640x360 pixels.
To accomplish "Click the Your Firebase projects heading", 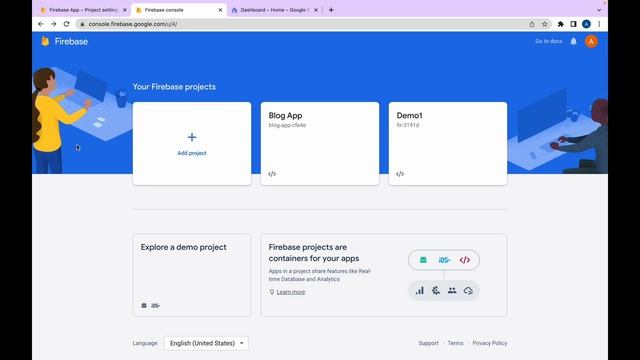I will (x=174, y=87).
